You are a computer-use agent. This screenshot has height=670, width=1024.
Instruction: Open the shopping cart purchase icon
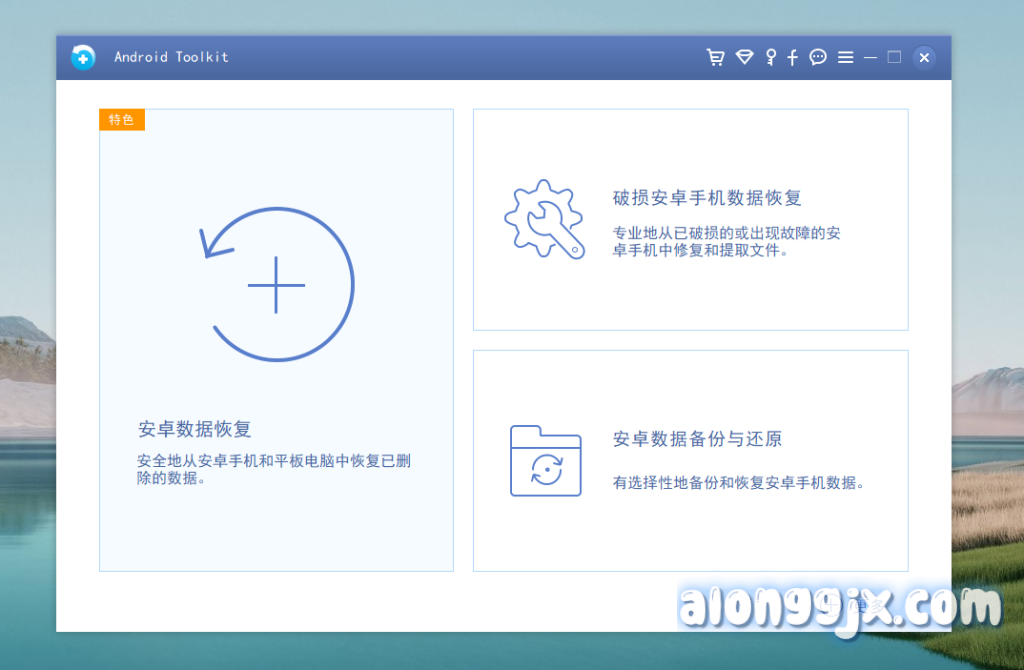point(715,58)
